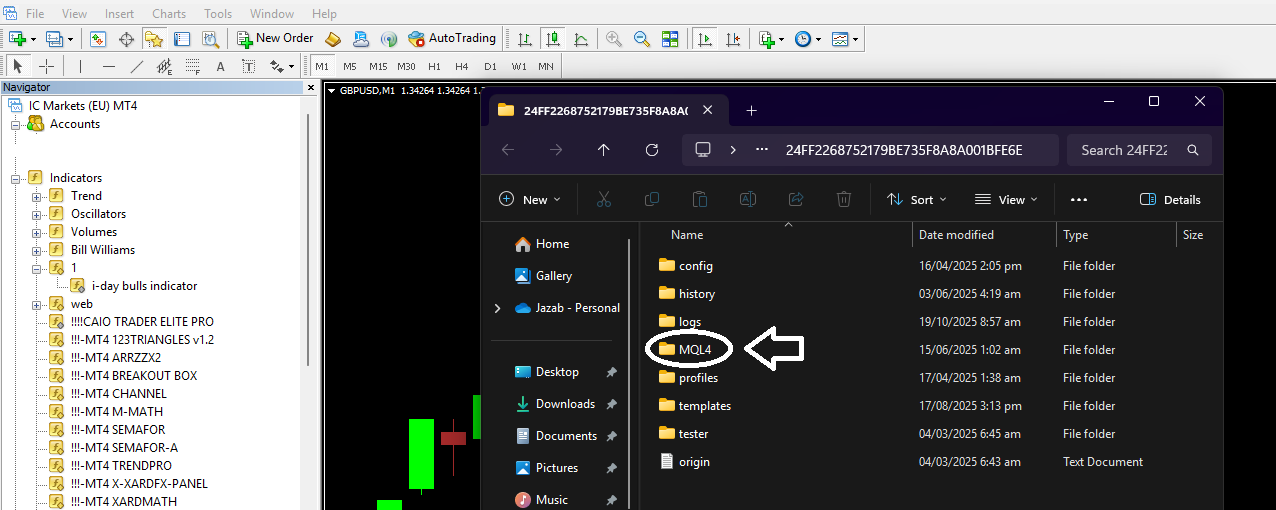Select the H4 timeframe button
The height and width of the screenshot is (510, 1276).
(x=461, y=66)
